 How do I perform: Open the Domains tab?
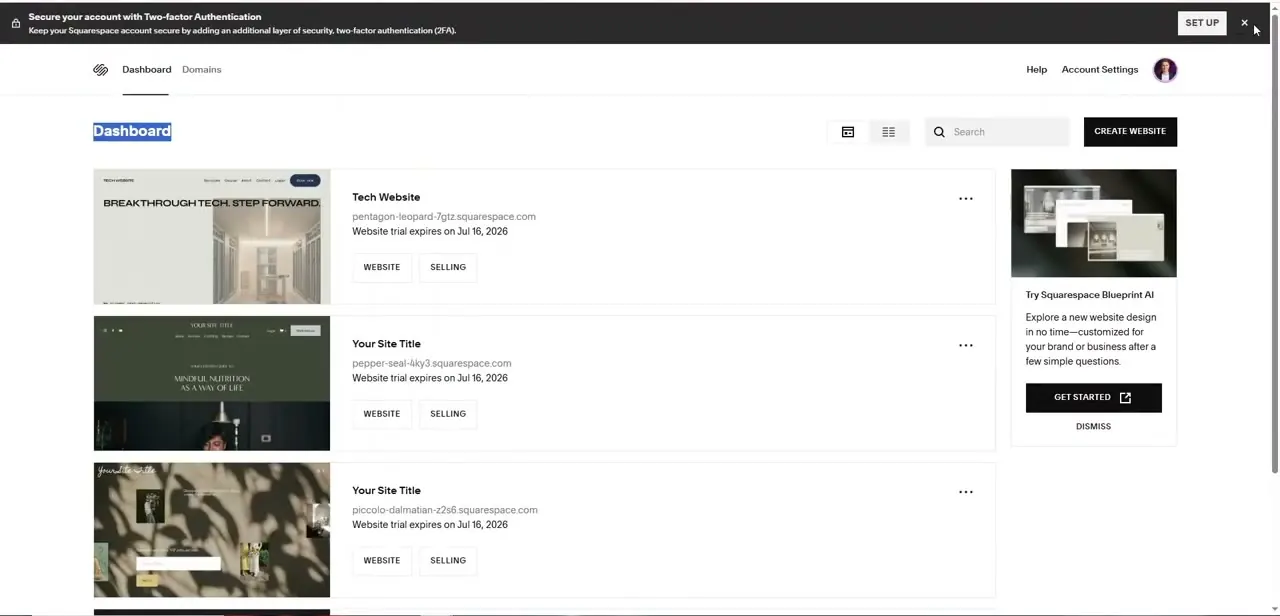pos(202,70)
